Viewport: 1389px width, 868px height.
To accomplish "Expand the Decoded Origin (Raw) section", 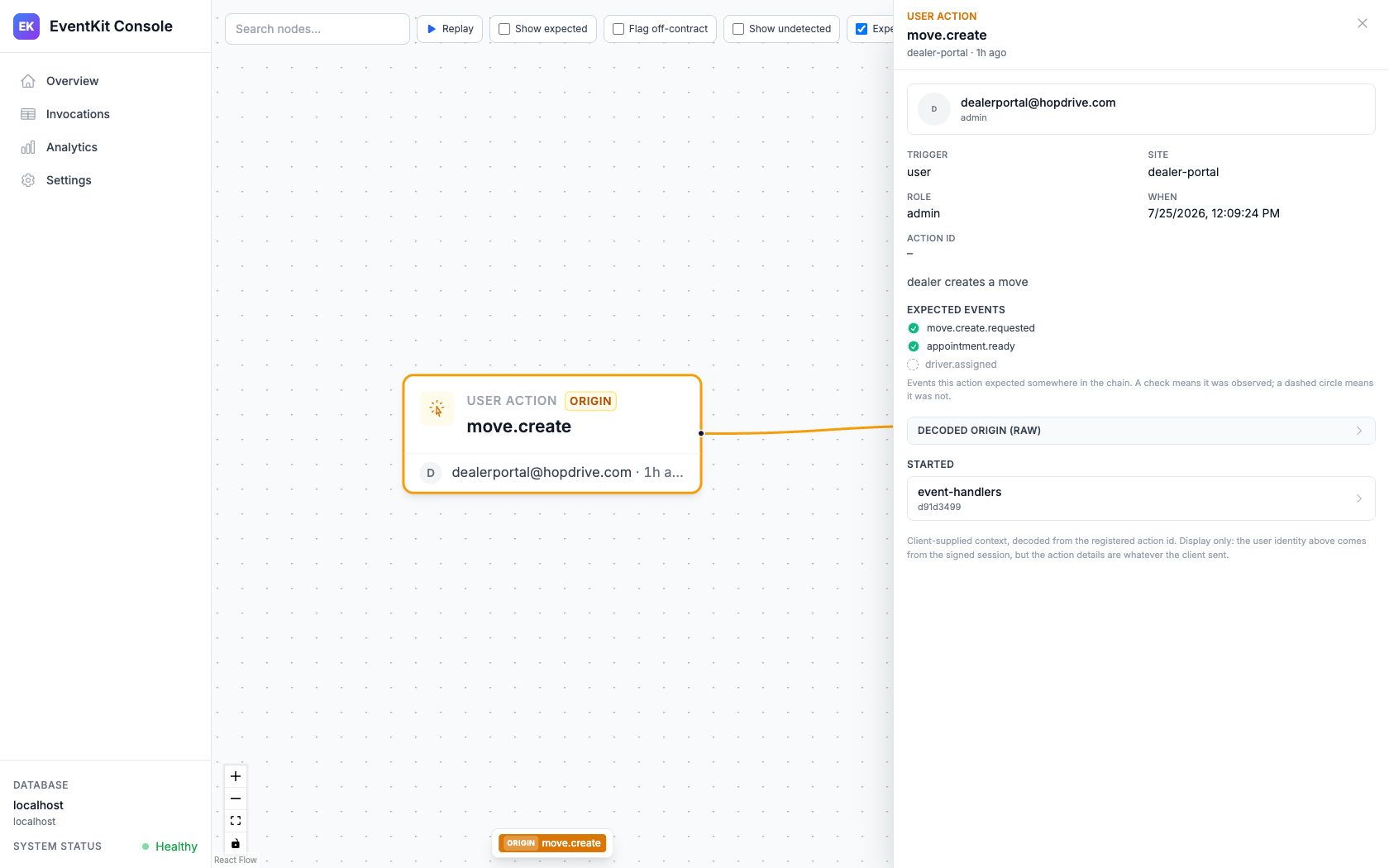I will (1141, 431).
